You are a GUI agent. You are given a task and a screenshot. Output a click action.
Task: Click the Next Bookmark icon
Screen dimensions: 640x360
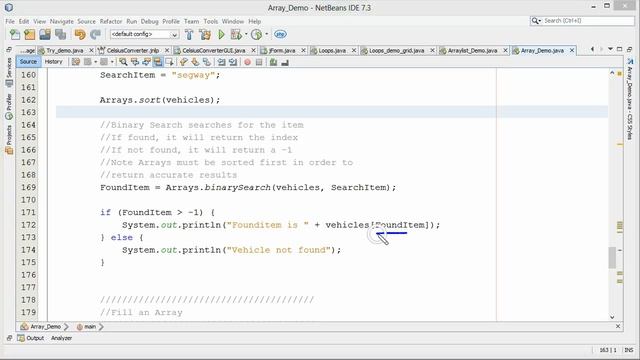(x=195, y=62)
